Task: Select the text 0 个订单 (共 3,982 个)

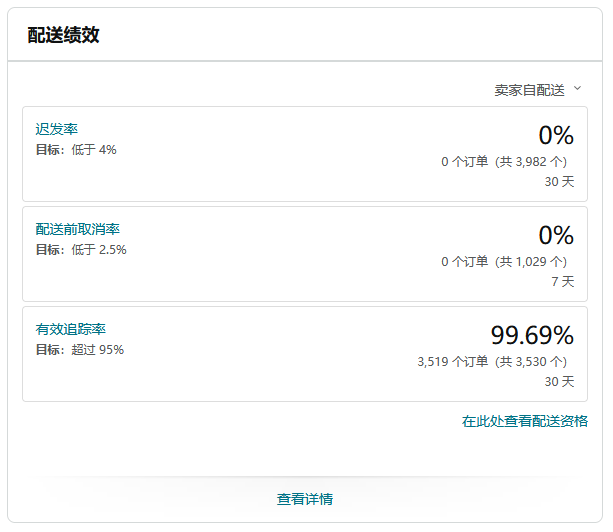Action: coord(504,161)
